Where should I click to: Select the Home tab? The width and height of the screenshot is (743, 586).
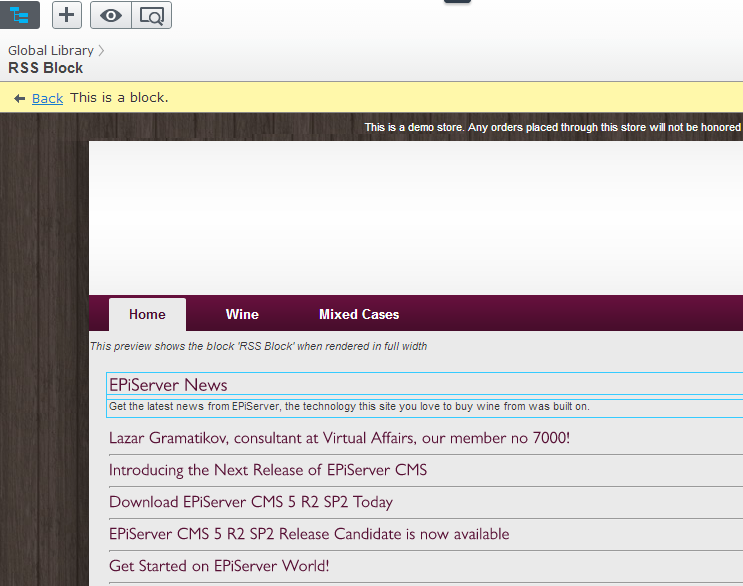tap(147, 314)
